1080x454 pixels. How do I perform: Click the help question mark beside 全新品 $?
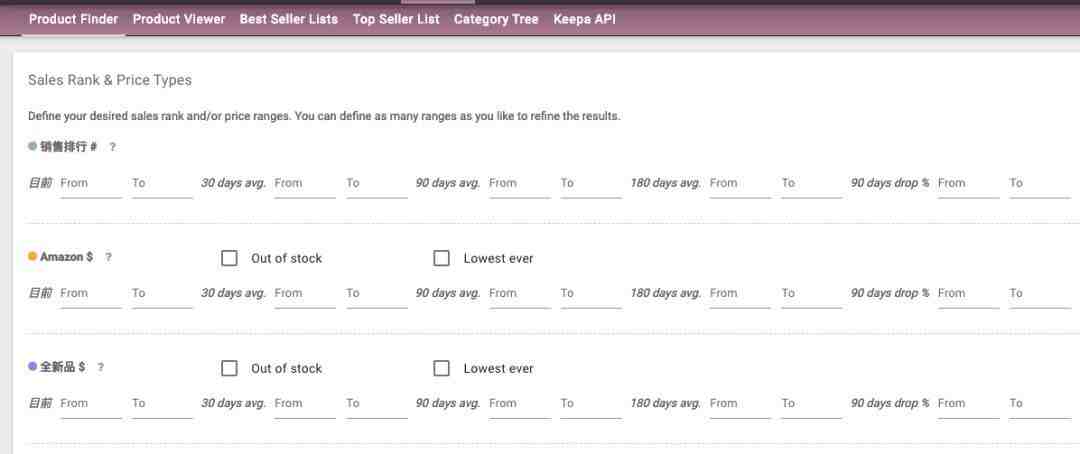click(x=101, y=367)
